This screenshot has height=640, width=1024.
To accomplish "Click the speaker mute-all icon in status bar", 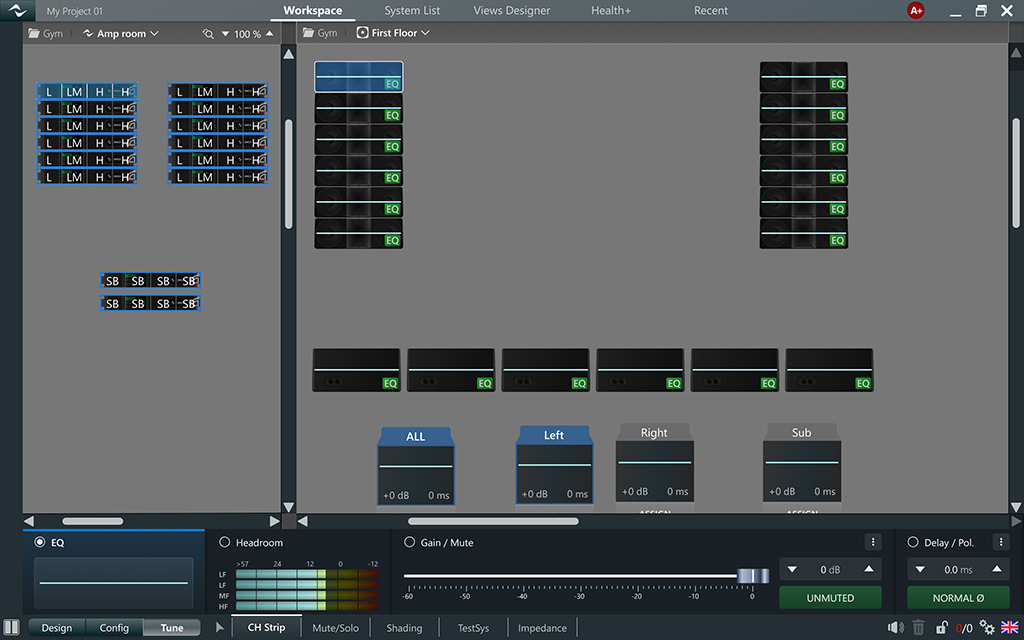I will click(x=895, y=628).
